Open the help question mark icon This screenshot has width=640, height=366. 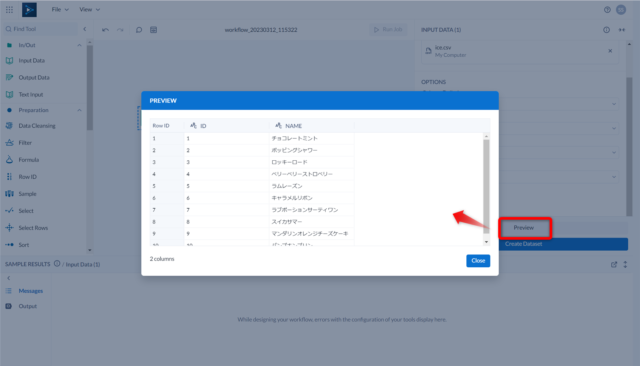coord(607,10)
